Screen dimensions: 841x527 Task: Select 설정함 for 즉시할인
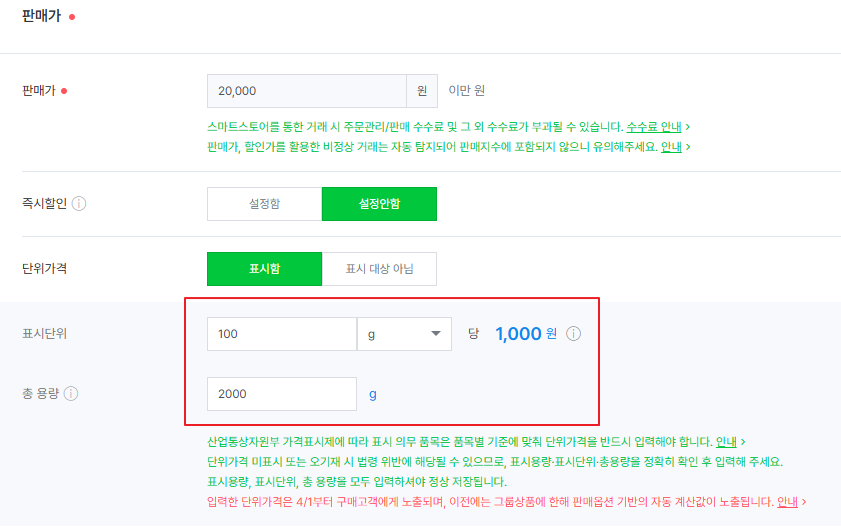click(264, 204)
